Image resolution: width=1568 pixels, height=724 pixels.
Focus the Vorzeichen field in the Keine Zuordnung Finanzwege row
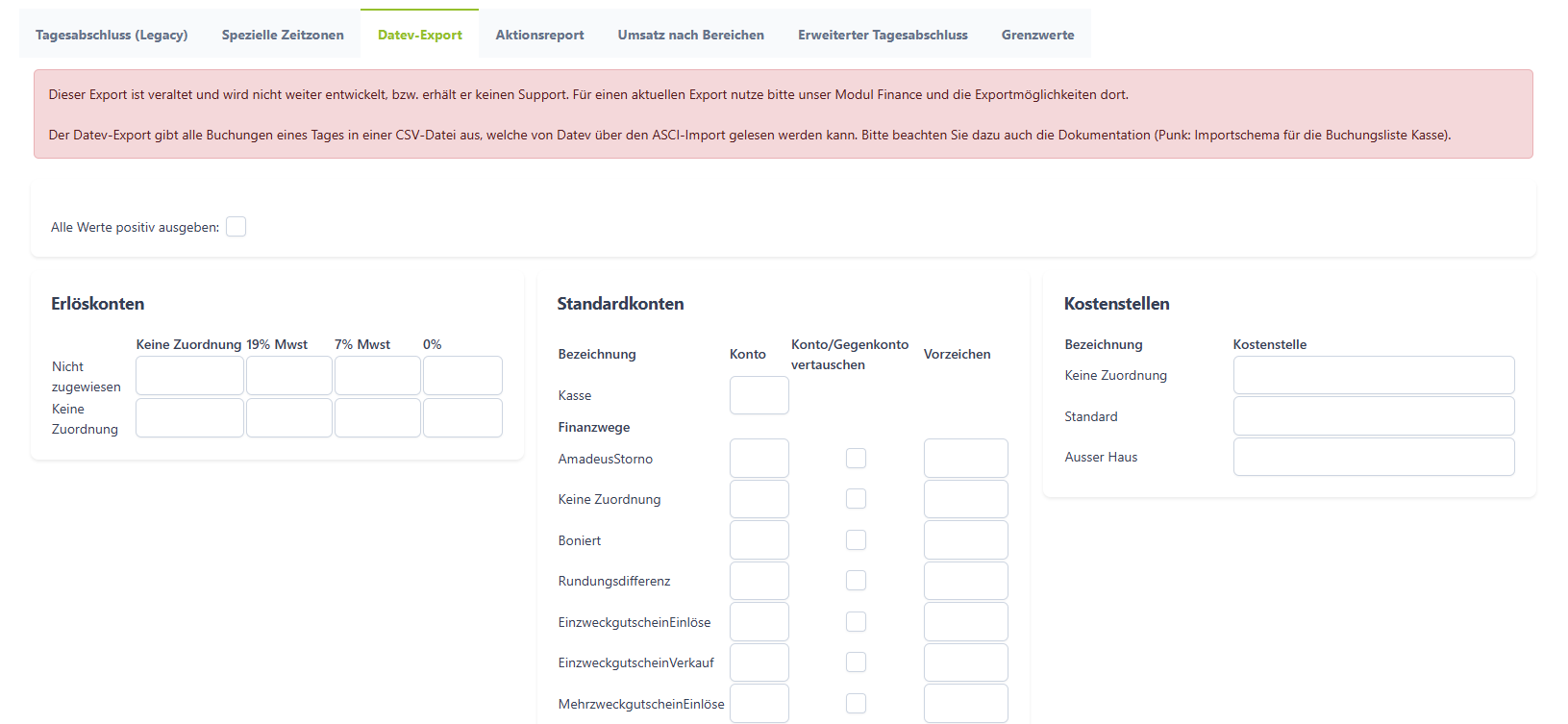966,499
